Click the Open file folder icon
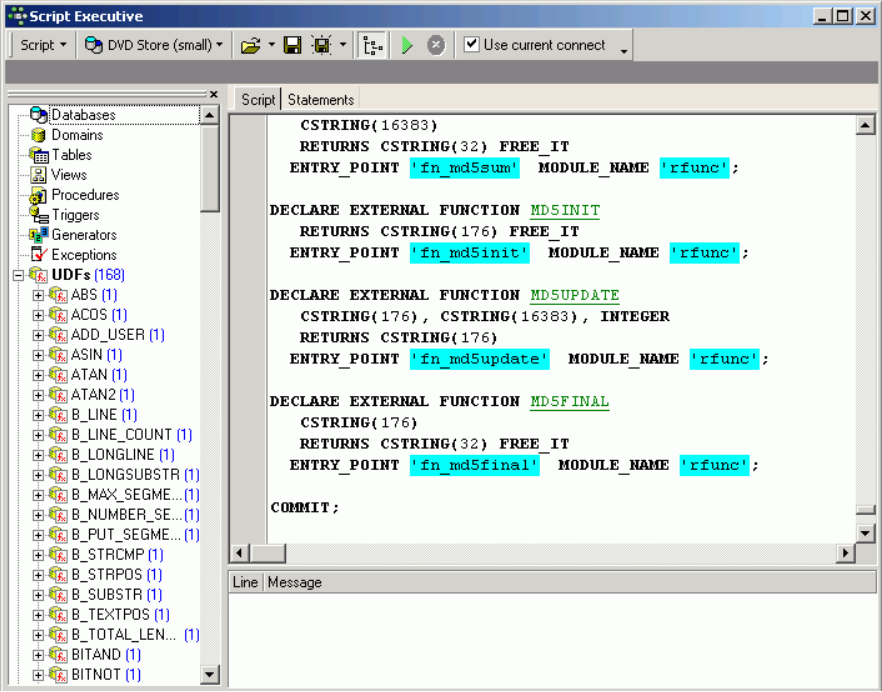The height and width of the screenshot is (692, 882). [250, 45]
